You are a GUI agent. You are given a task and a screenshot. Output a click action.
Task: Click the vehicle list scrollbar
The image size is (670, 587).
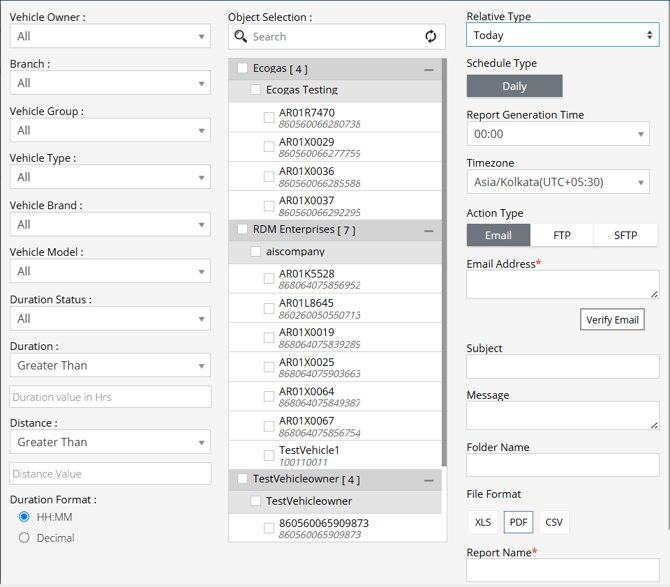(444, 260)
